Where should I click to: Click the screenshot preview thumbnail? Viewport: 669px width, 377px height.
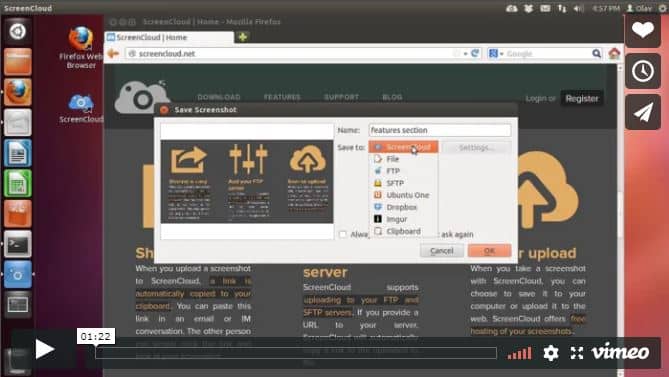point(247,181)
